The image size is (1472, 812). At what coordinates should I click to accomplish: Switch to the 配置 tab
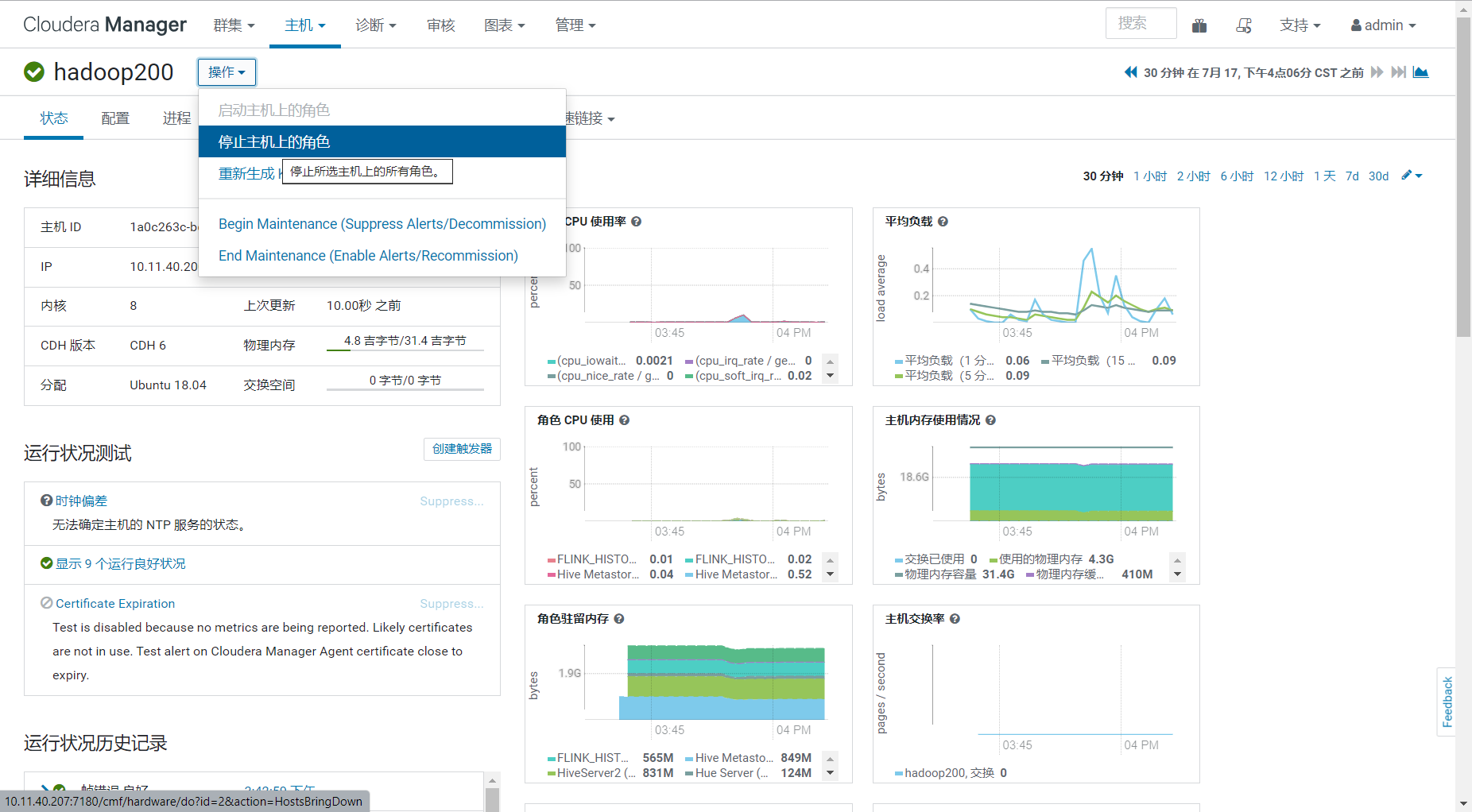tap(115, 118)
